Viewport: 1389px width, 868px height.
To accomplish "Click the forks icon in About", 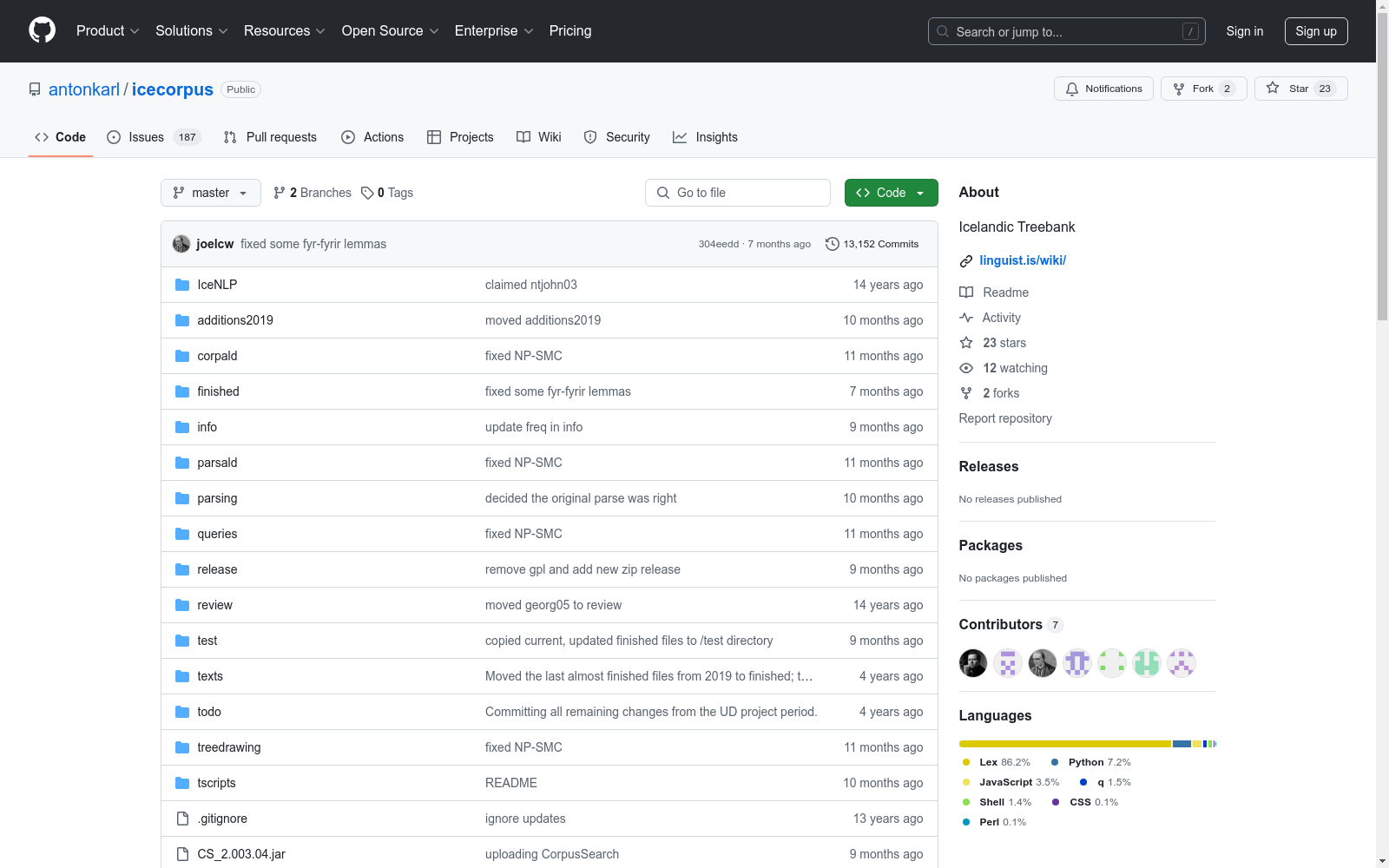I will [x=966, y=393].
